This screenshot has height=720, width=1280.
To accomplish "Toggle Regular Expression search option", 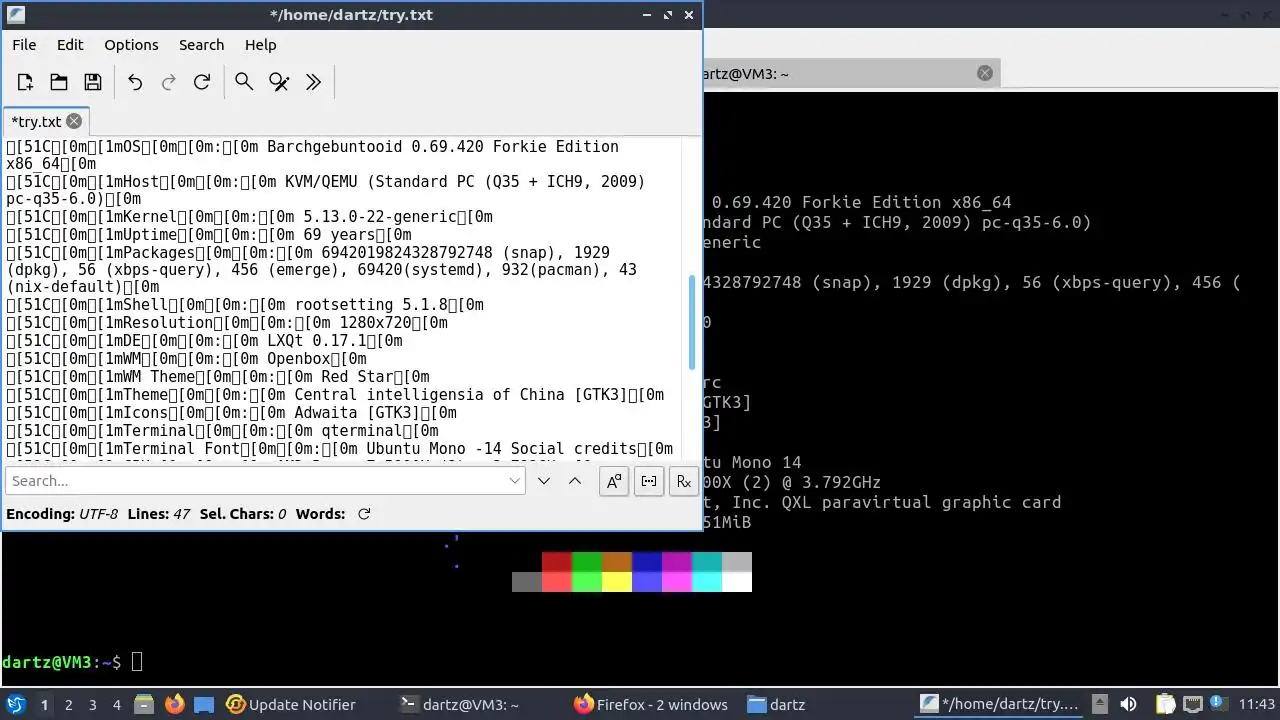I will 684,481.
